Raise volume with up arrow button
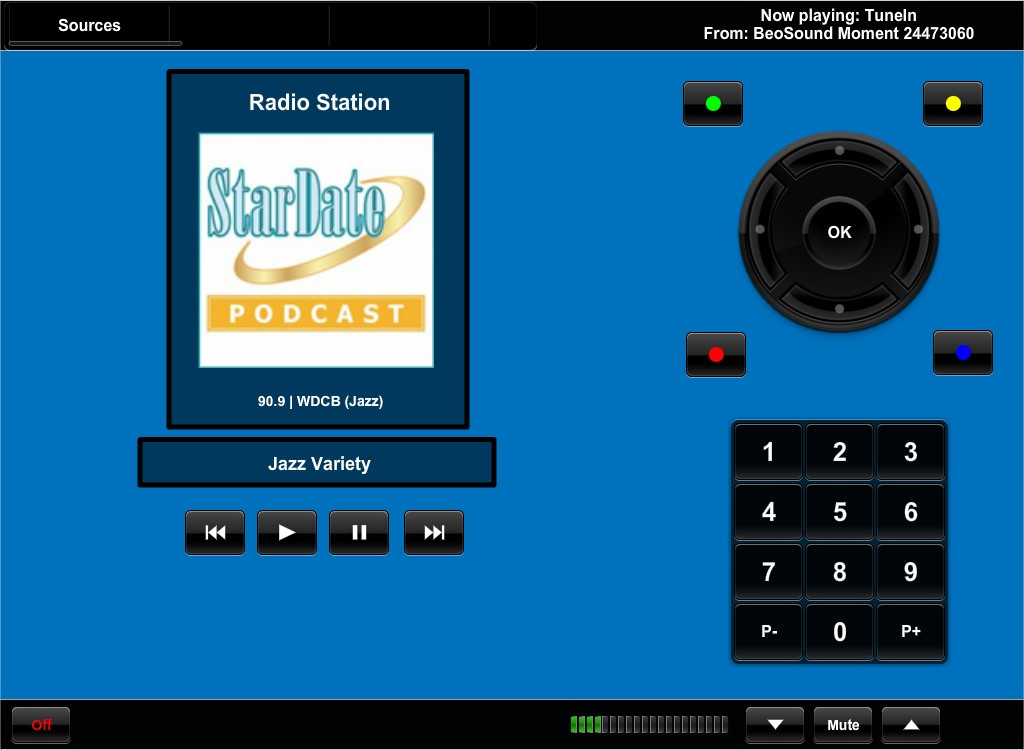 point(911,725)
